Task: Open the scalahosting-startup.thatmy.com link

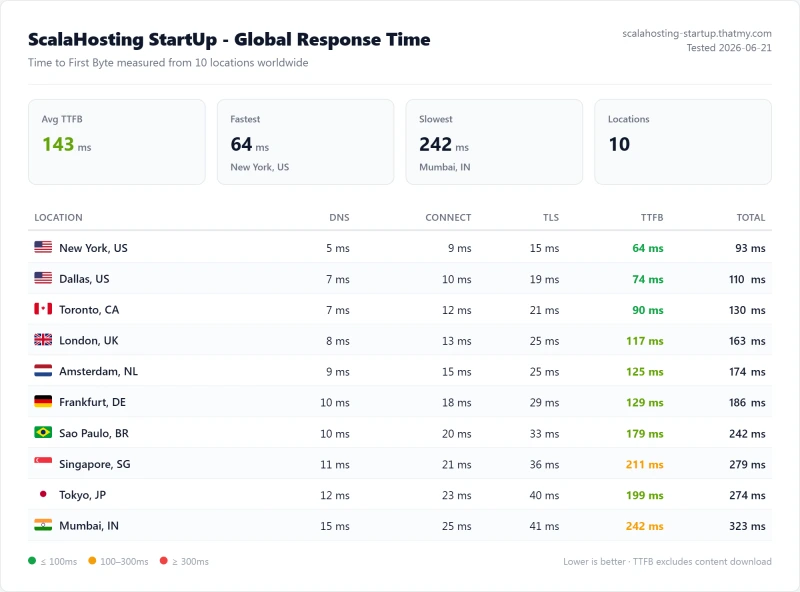Action: tap(696, 34)
